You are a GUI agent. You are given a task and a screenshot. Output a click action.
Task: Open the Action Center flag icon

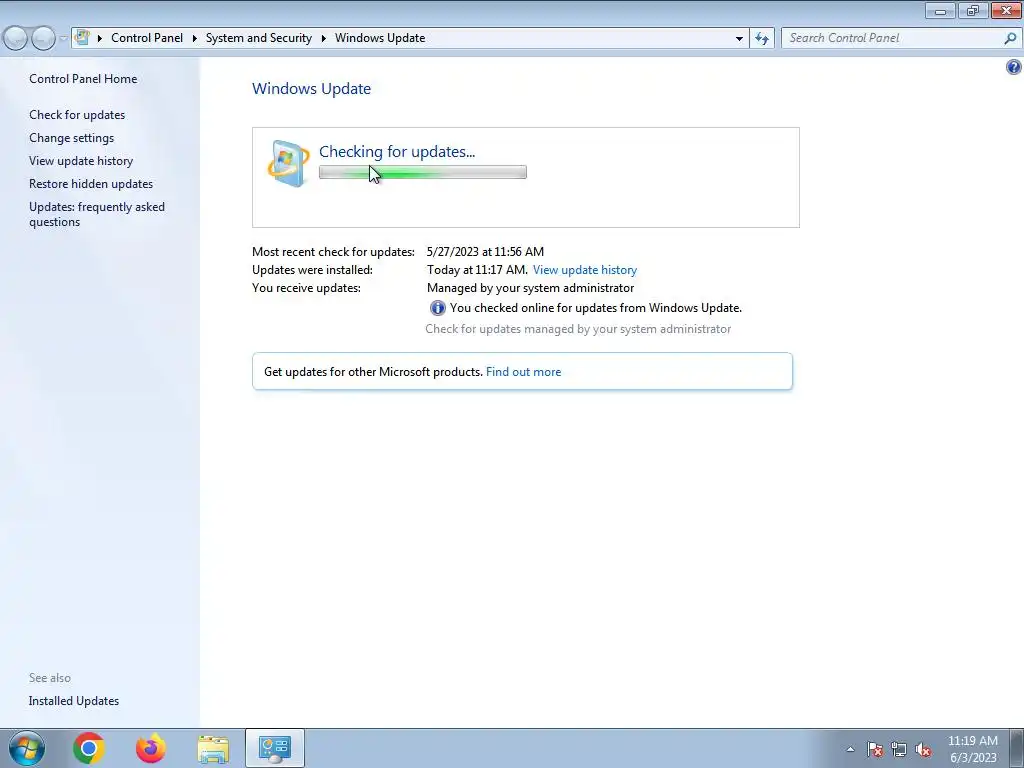875,749
